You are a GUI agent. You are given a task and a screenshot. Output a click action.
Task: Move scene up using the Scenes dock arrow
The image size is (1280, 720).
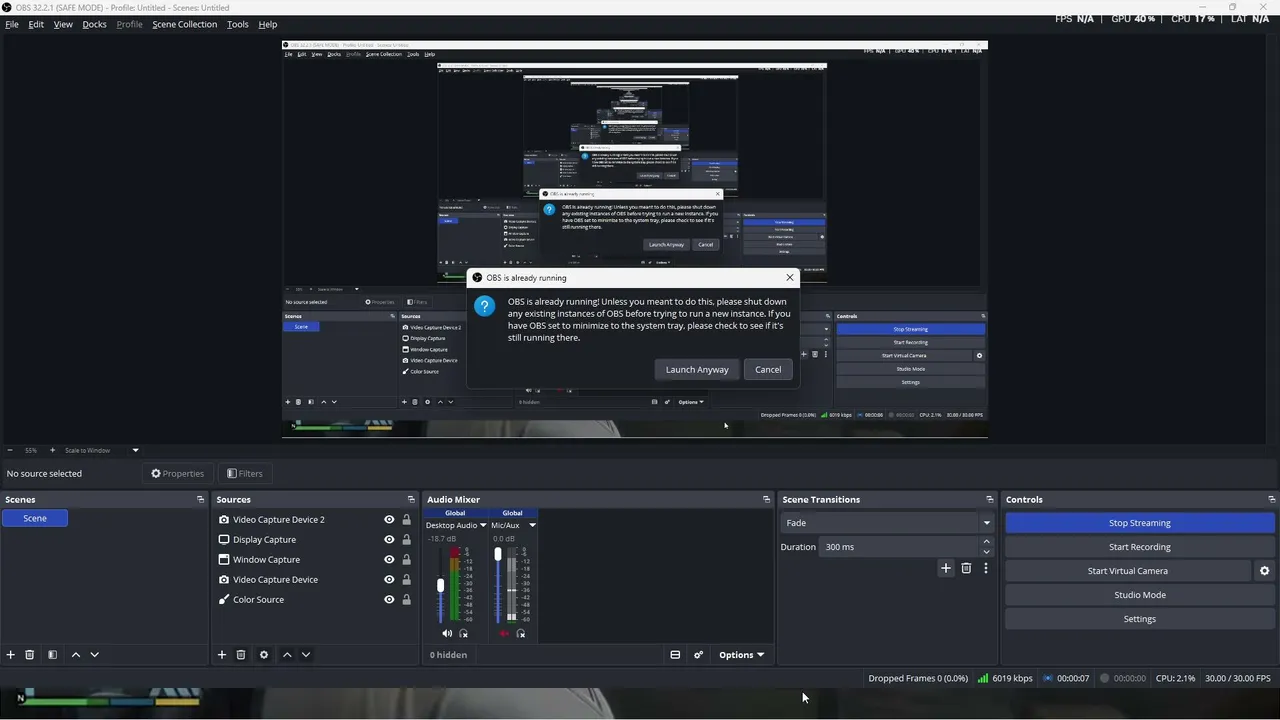(x=75, y=655)
